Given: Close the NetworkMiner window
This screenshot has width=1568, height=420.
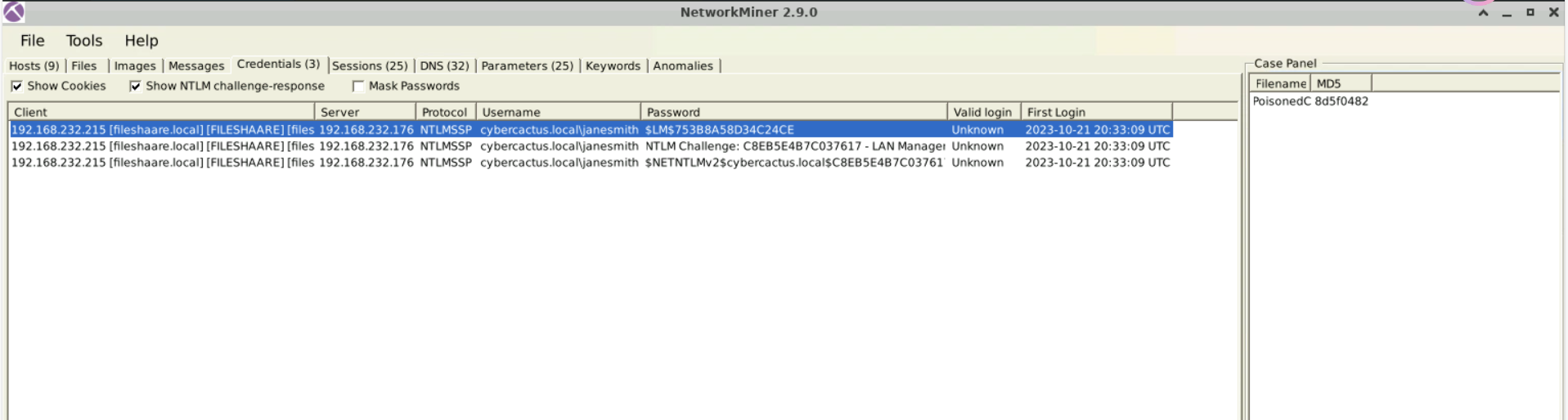Looking at the screenshot, I should click(1554, 13).
